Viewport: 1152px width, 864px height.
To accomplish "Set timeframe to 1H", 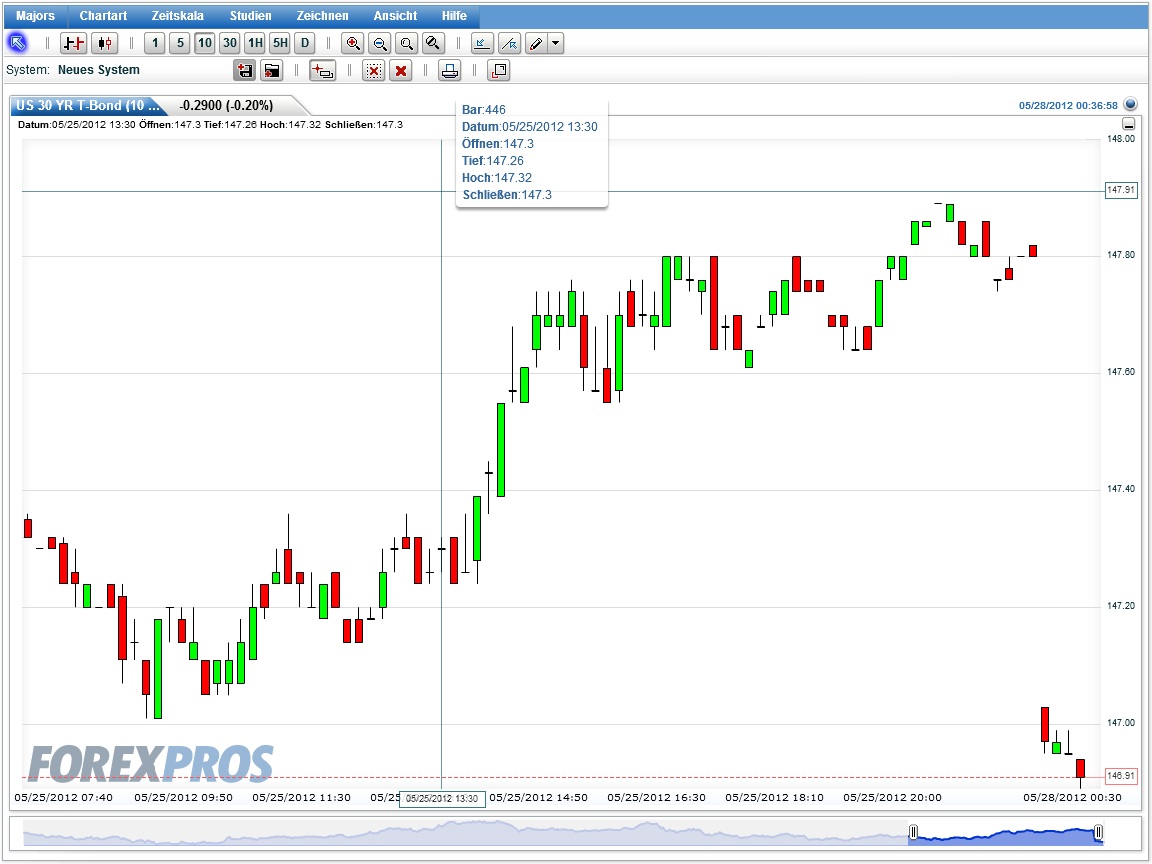I will pos(255,43).
